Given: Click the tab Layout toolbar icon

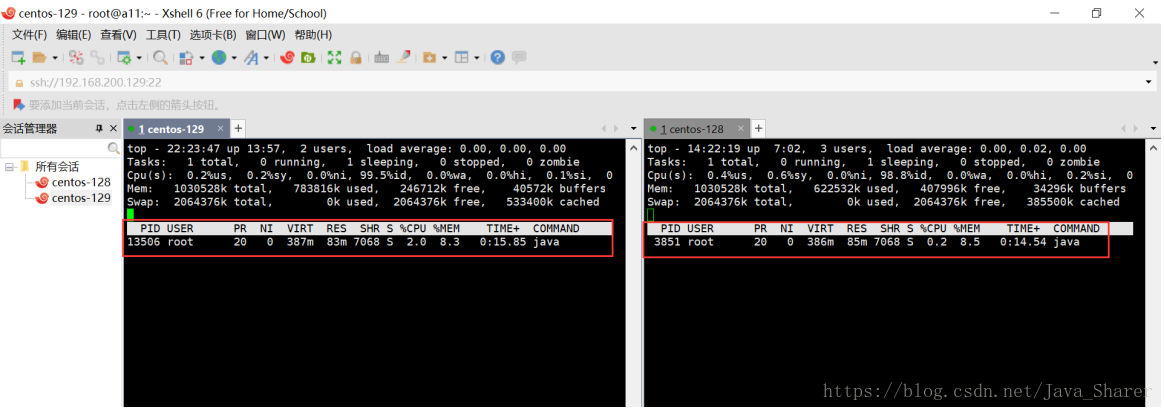Looking at the screenshot, I should click(462, 57).
